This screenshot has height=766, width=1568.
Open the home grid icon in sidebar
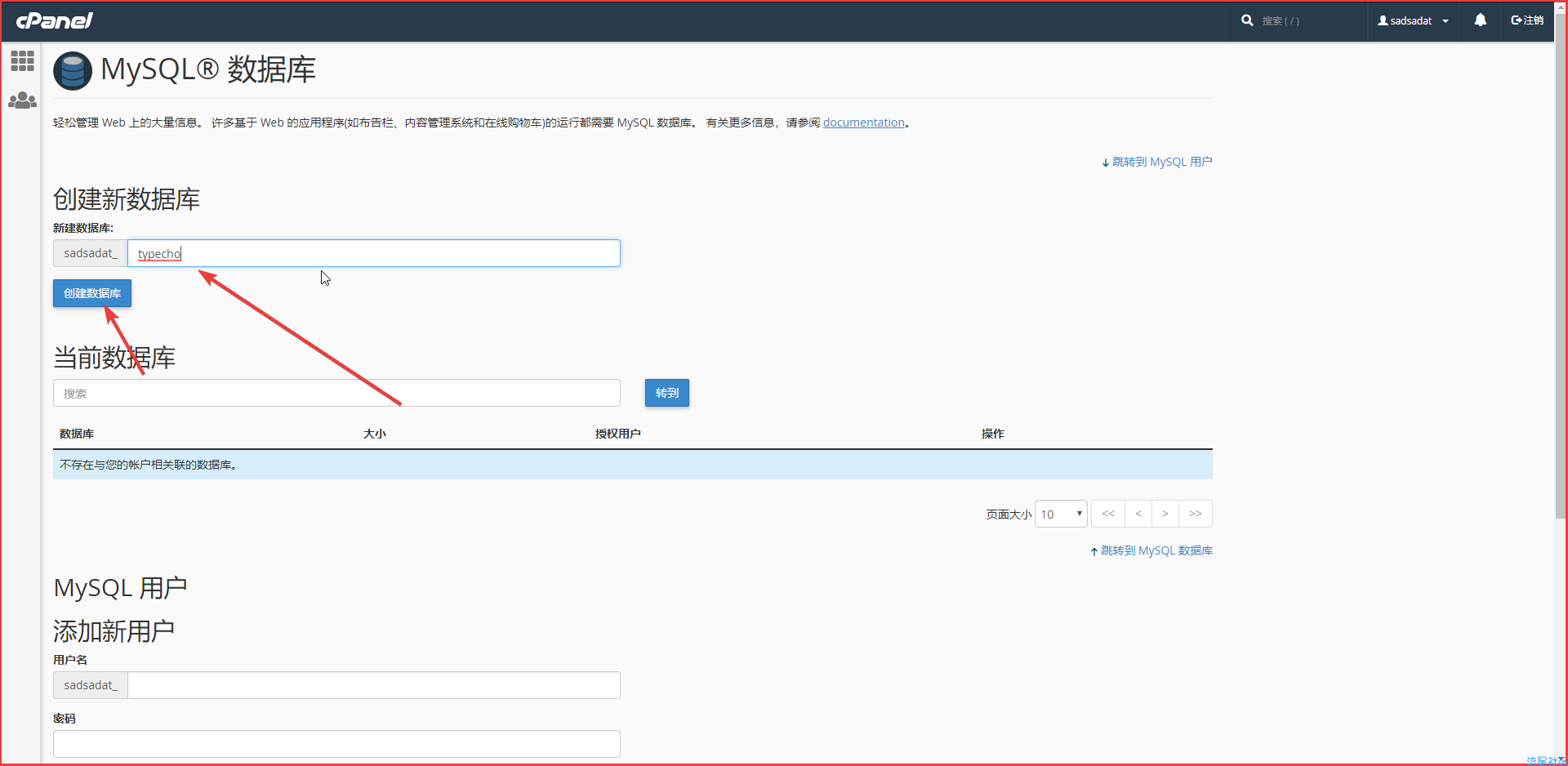pyautogui.click(x=22, y=60)
